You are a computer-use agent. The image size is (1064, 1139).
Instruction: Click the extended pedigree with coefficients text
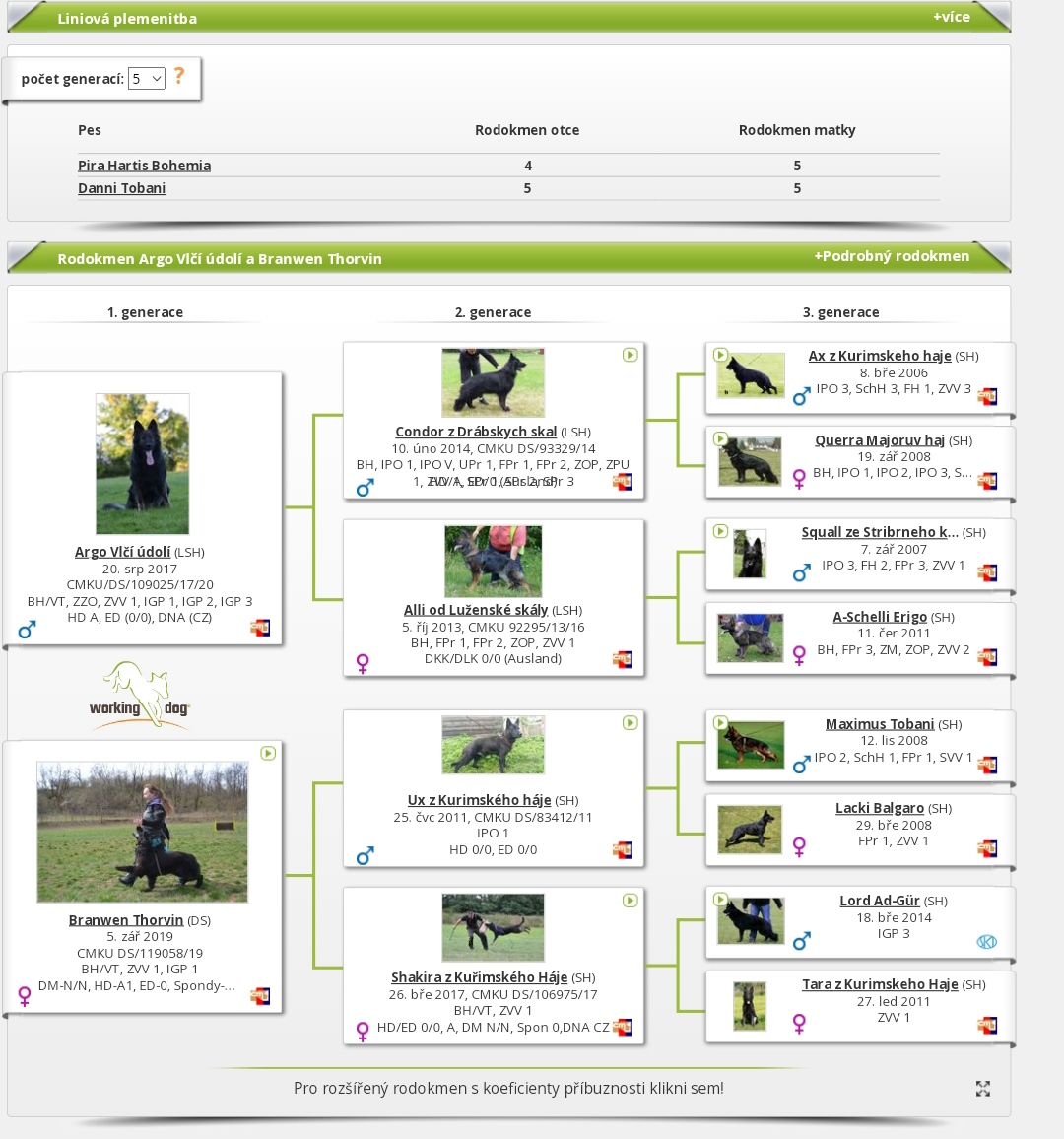[x=508, y=1088]
